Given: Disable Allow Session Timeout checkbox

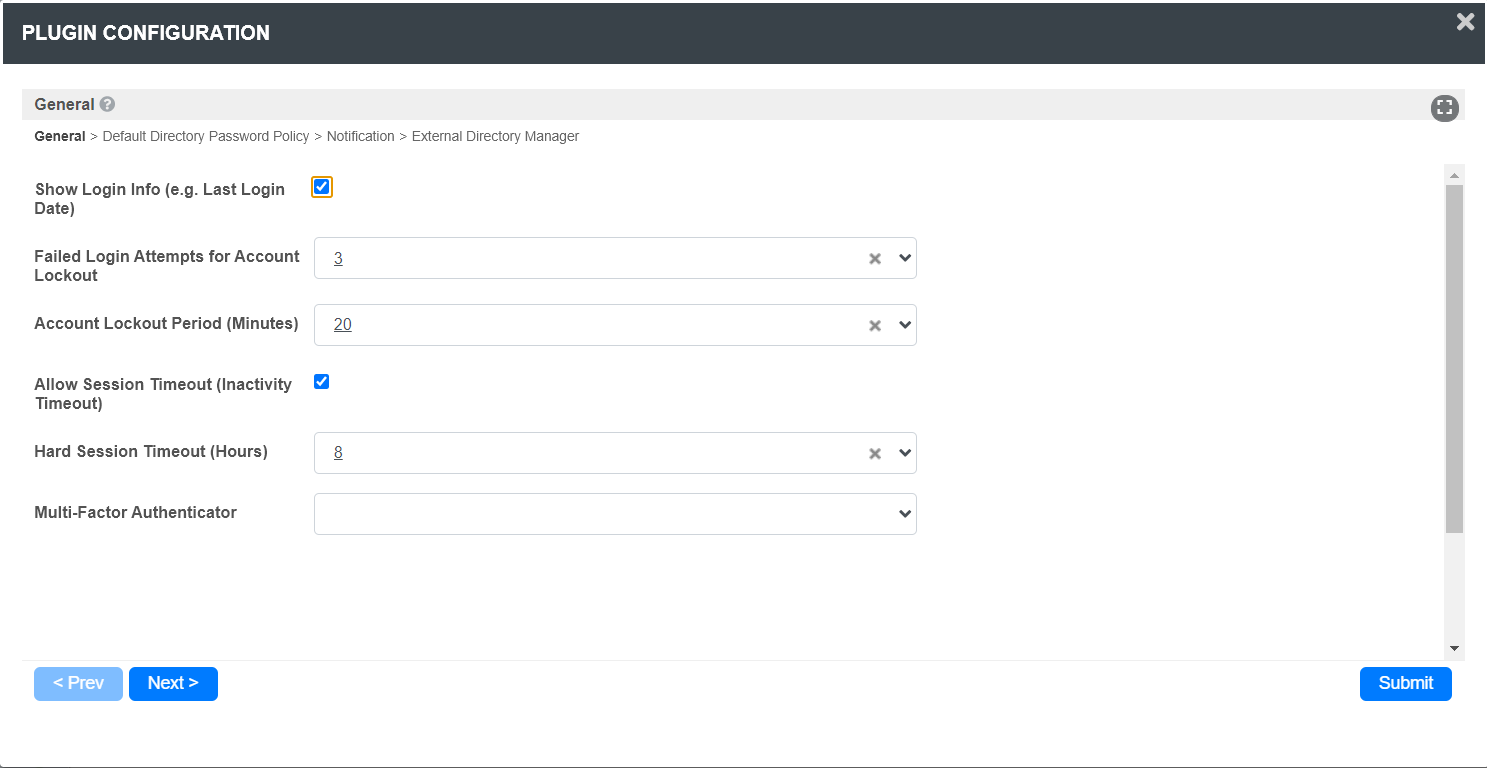Looking at the screenshot, I should (322, 382).
